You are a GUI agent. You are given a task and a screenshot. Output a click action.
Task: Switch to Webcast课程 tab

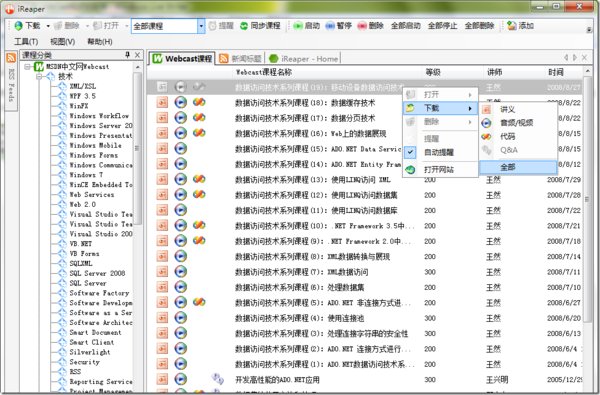click(182, 59)
